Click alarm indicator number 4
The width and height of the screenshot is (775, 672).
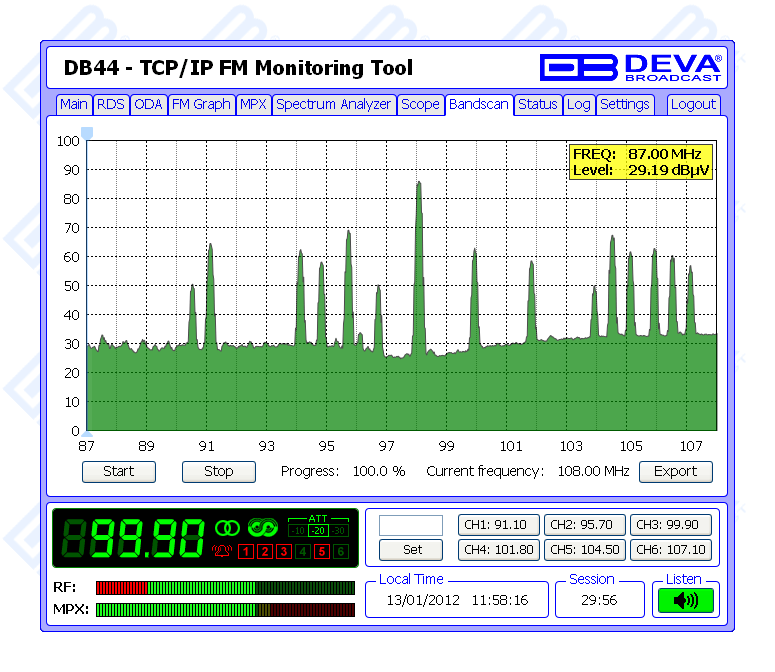click(302, 552)
